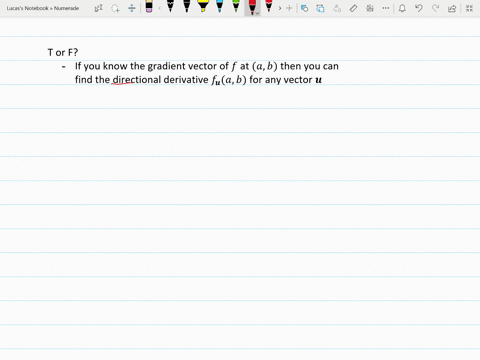
Task: Select the second black pen
Action: coord(187,6)
